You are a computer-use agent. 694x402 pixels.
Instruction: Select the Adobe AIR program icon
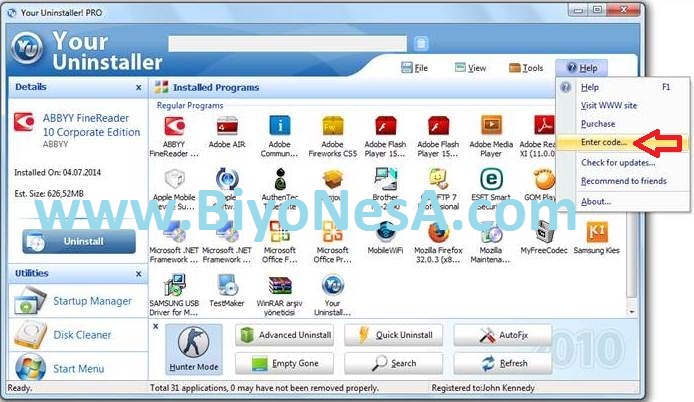(x=227, y=127)
